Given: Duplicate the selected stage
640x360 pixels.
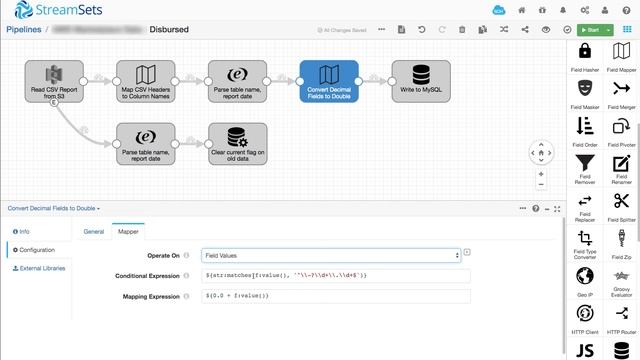Looking at the screenshot, I should (x=483, y=29).
